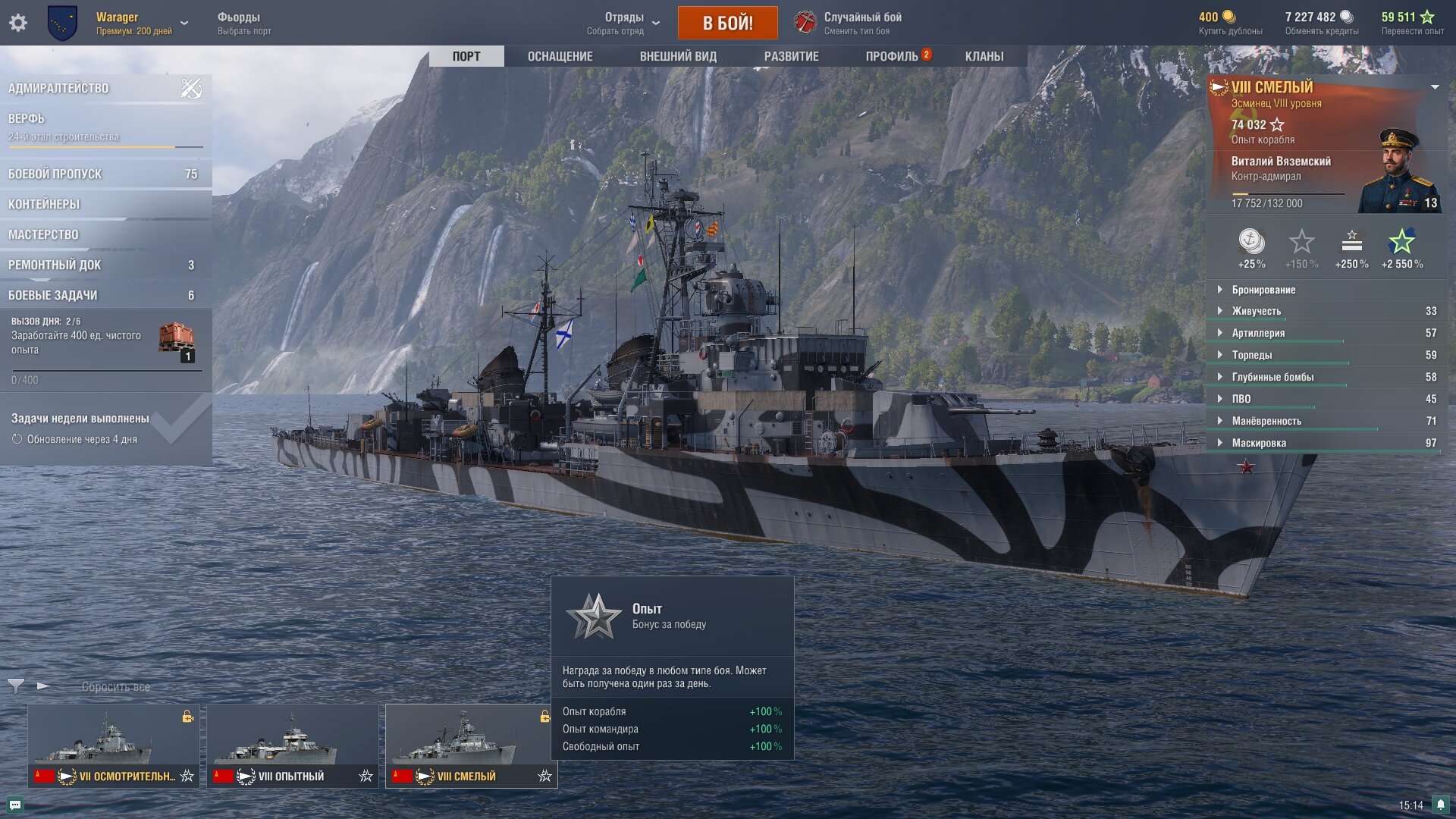Click the +250% commander experience icon
The image size is (1456, 819).
coord(1351,242)
